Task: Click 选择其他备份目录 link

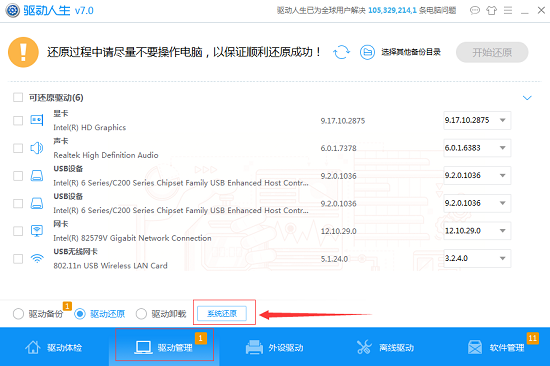Action: pos(411,52)
